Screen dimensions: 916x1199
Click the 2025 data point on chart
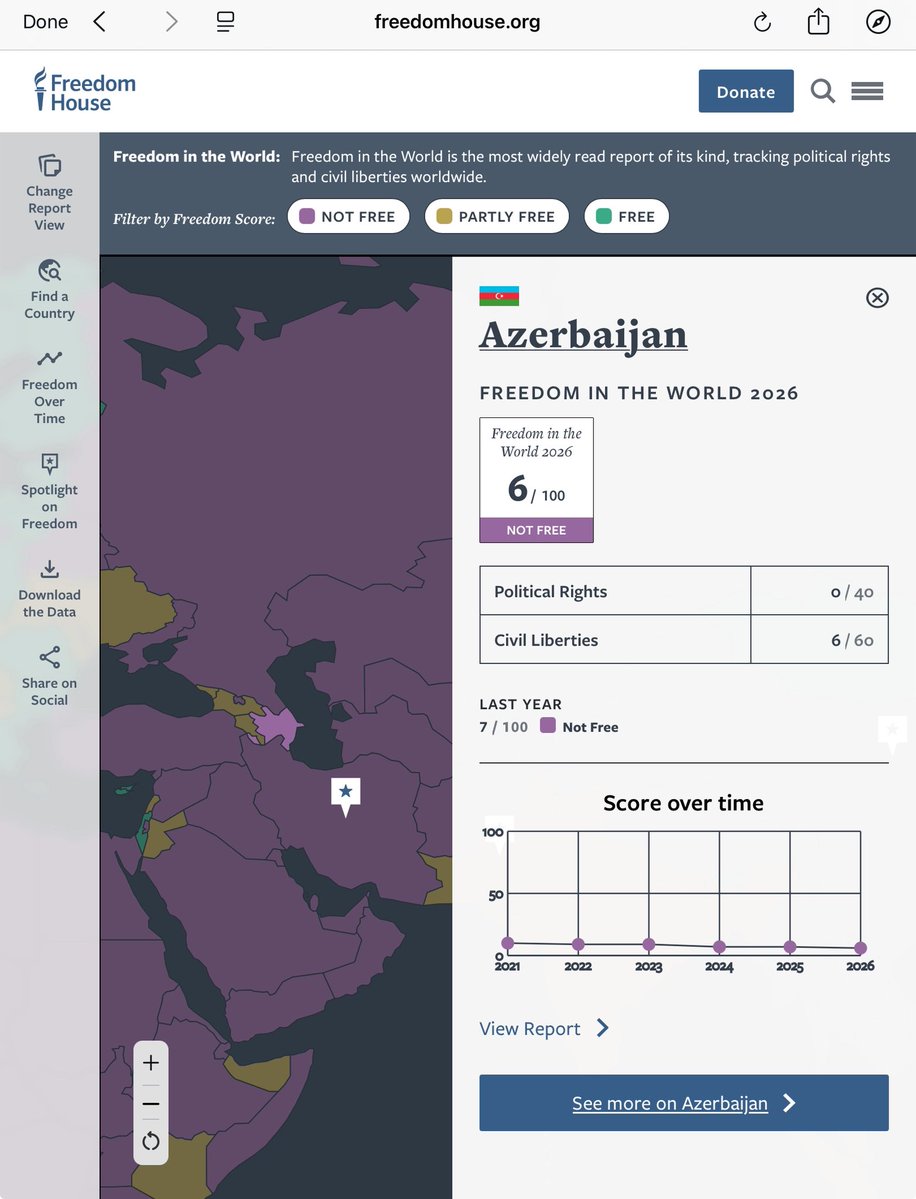[x=790, y=947]
